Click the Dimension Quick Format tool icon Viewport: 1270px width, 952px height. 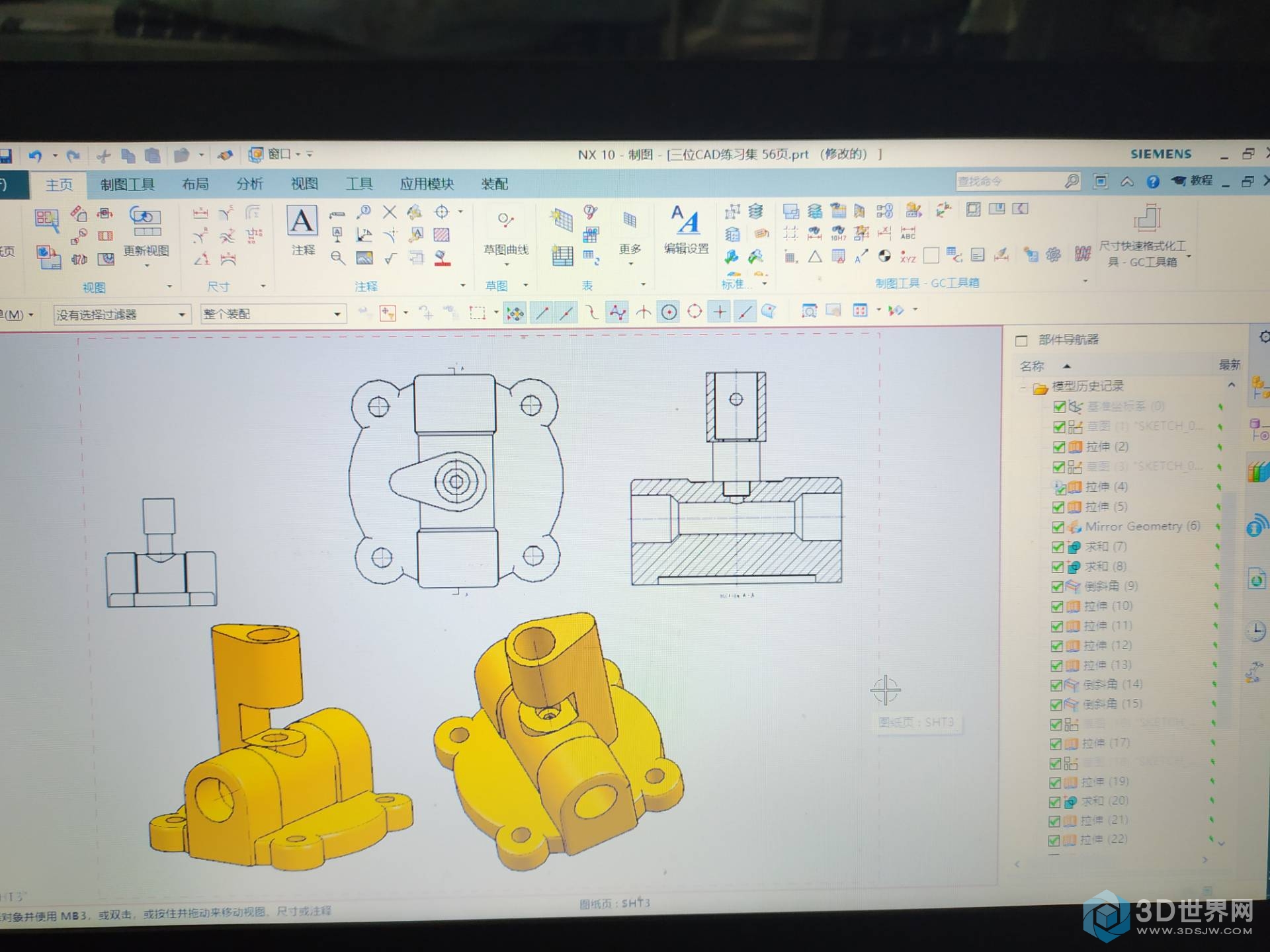[1147, 218]
